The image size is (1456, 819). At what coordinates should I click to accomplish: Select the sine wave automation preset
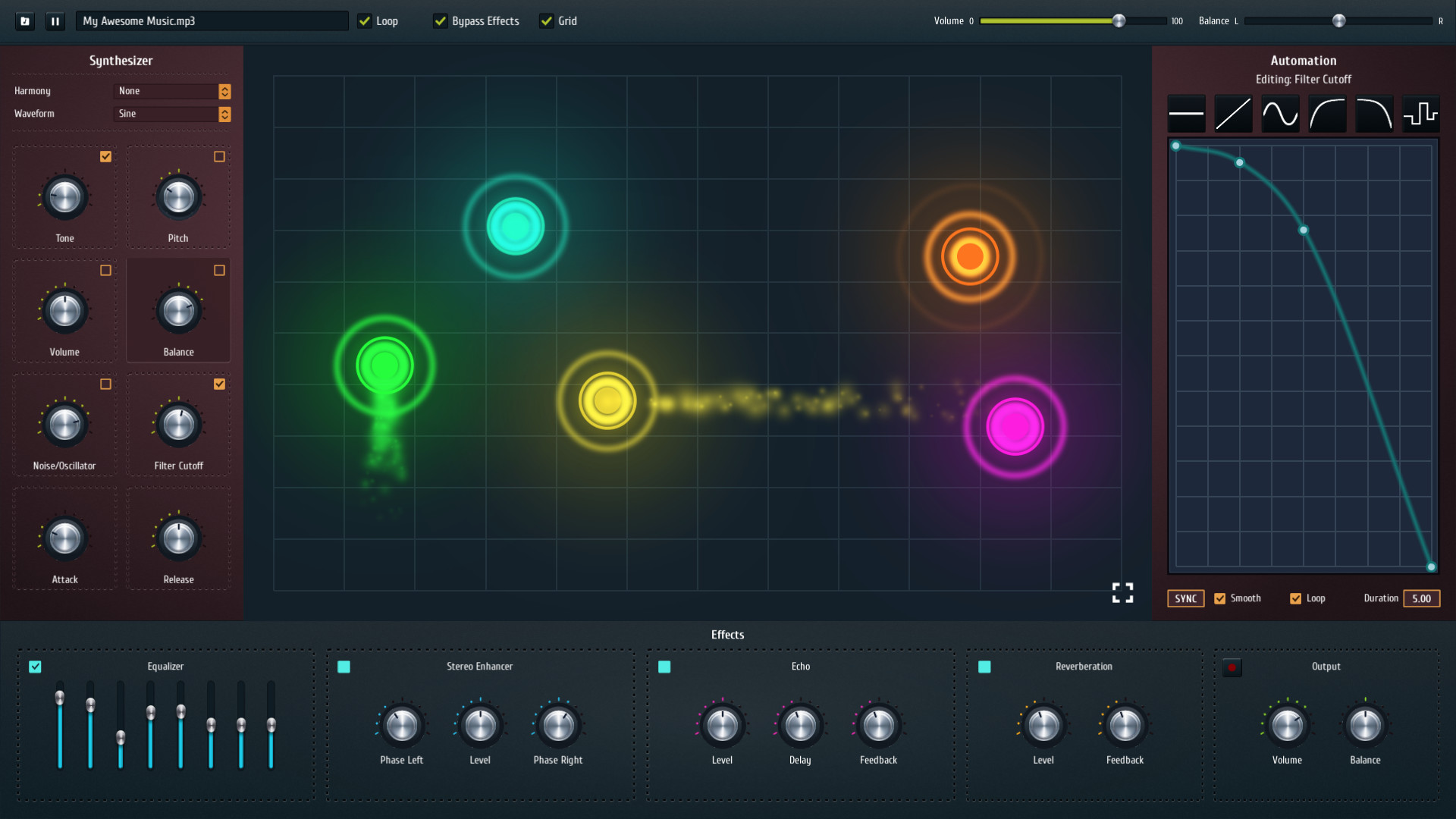[1280, 114]
